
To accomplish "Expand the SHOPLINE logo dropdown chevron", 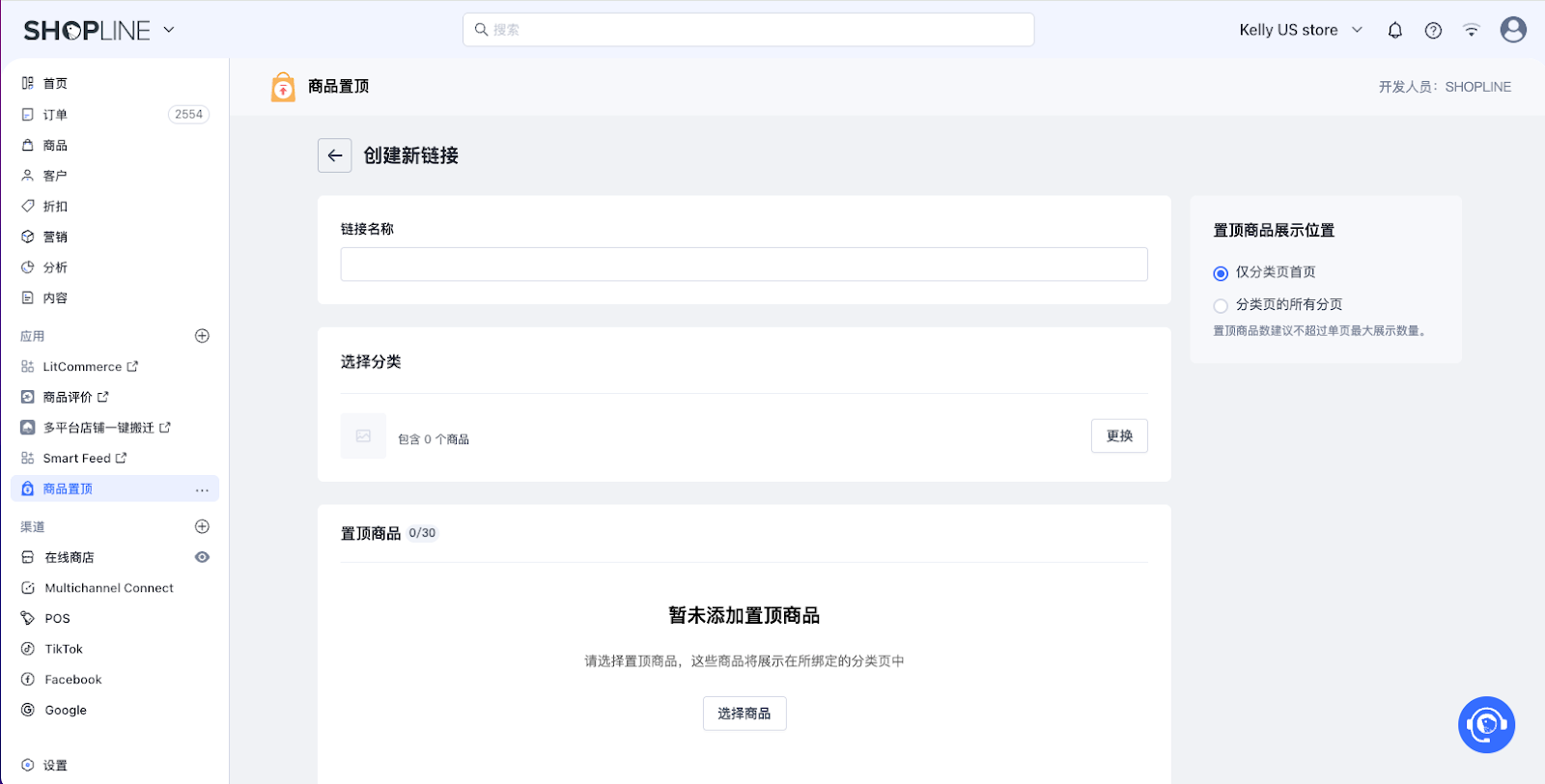I will point(169,30).
